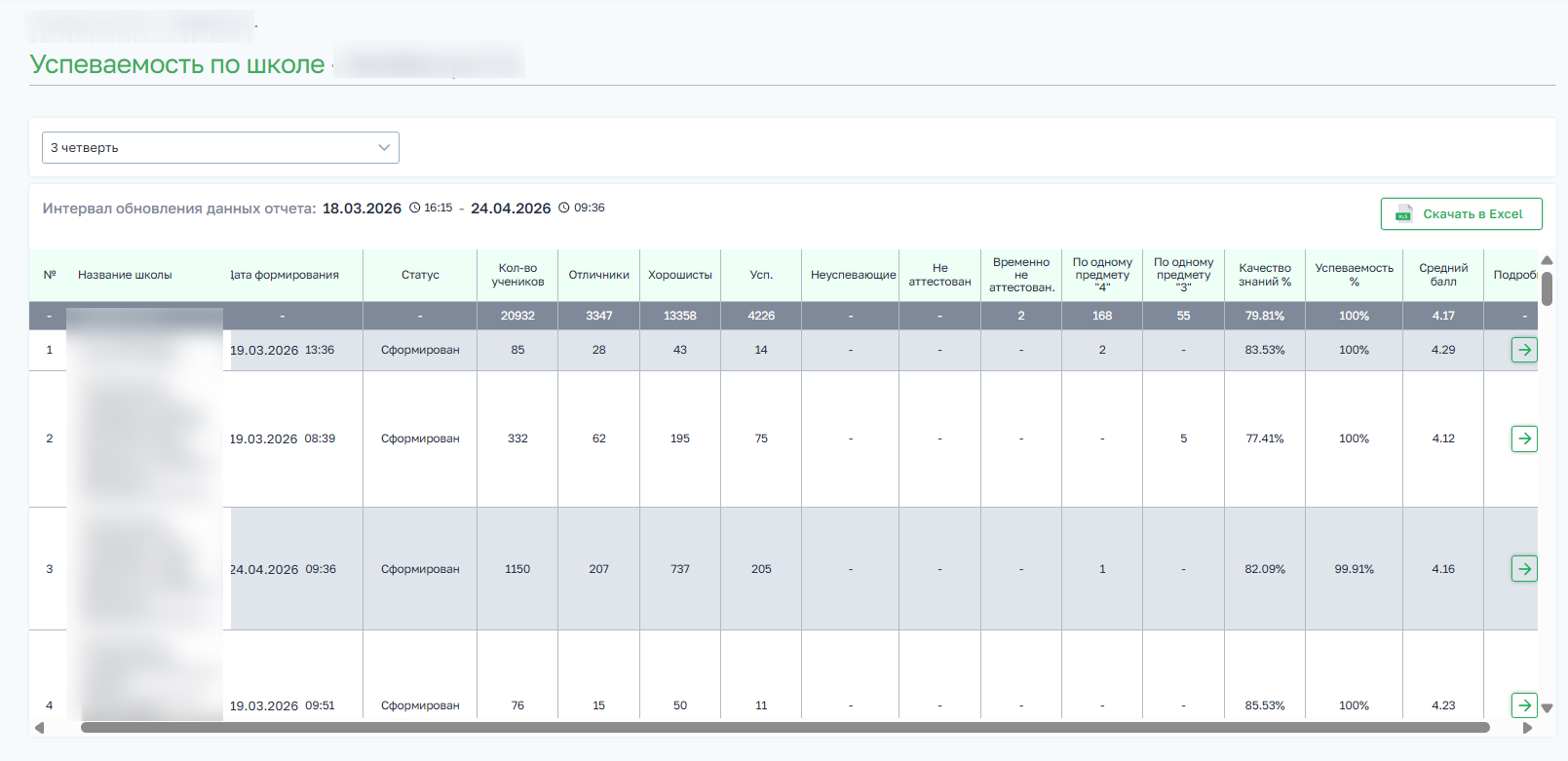Click student count 1150 in row 3
This screenshot has height=761, width=1568.
coord(517,569)
